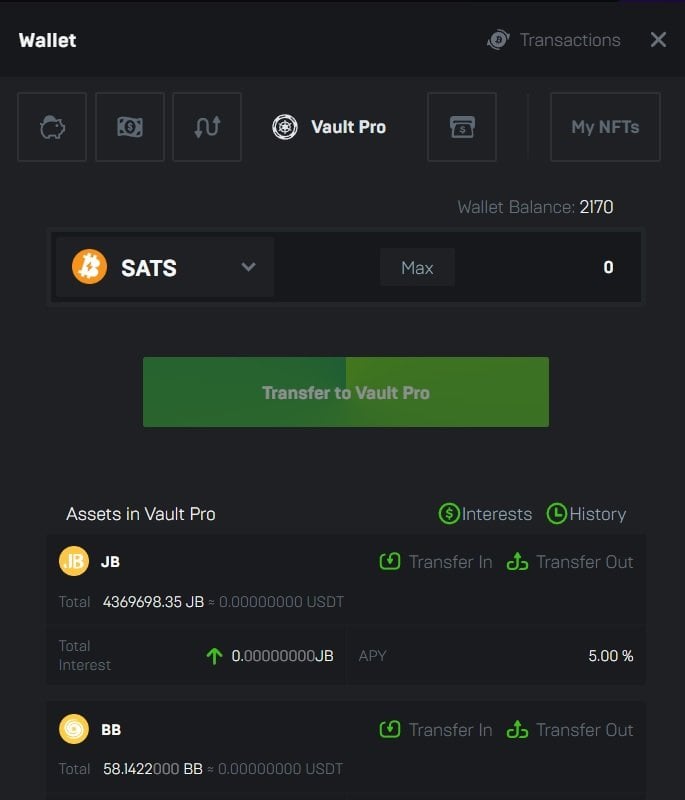This screenshot has height=800, width=685.
Task: Open the piggy bank deposit tab
Action: 52,127
